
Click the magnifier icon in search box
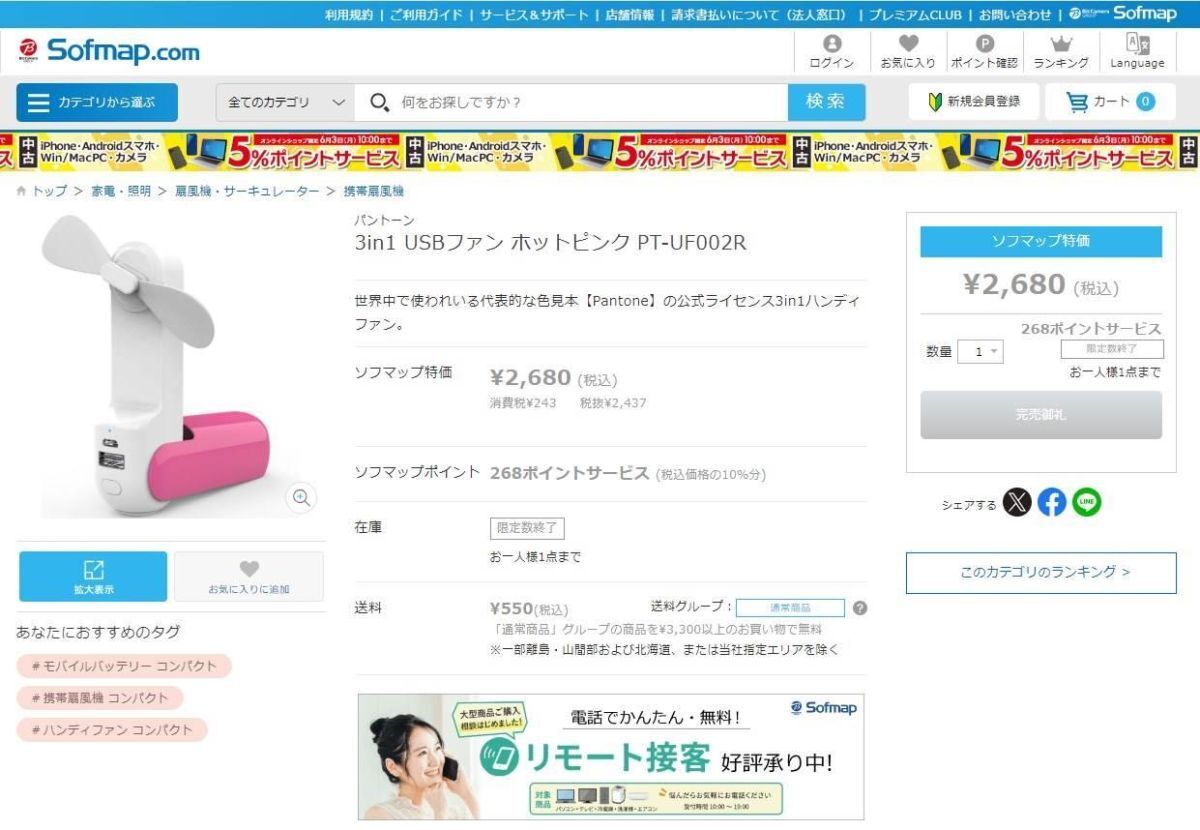pyautogui.click(x=379, y=102)
